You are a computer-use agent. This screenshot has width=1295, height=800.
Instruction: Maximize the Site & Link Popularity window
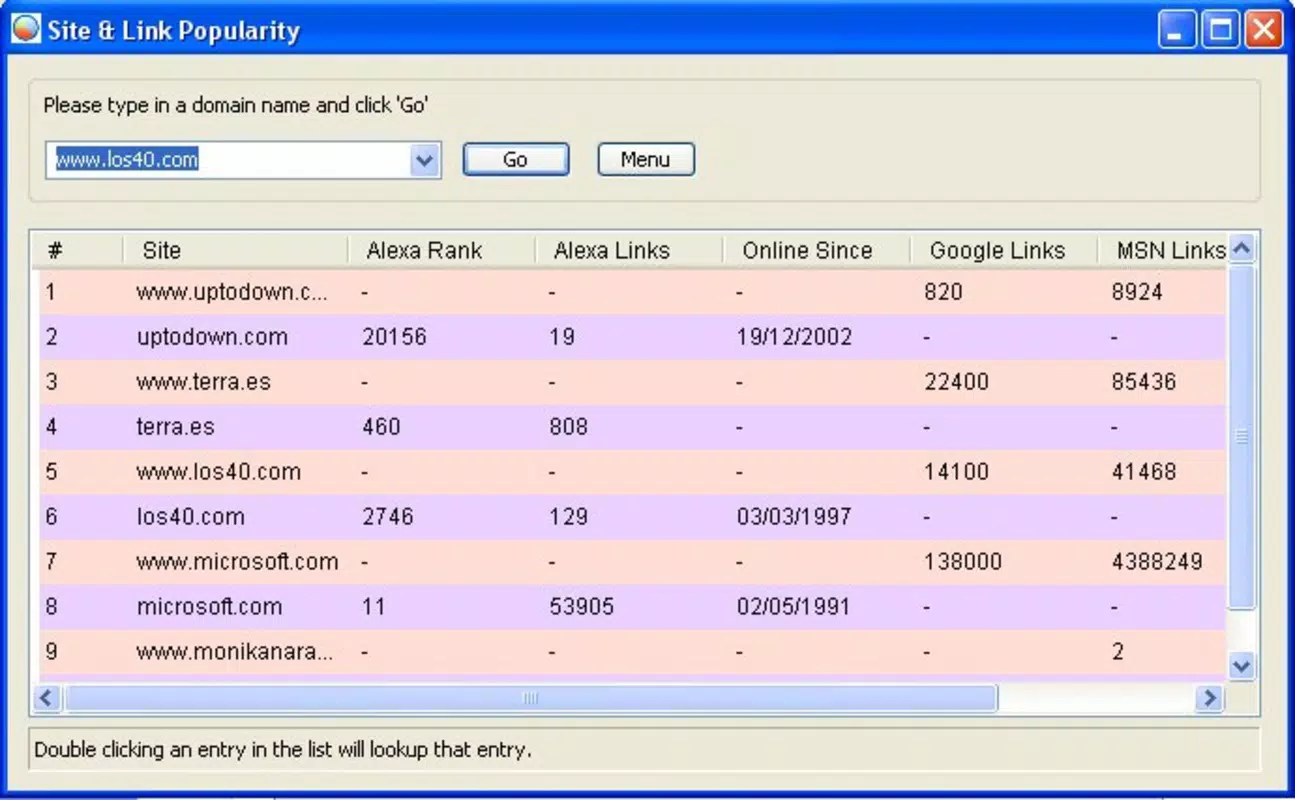pos(1220,30)
